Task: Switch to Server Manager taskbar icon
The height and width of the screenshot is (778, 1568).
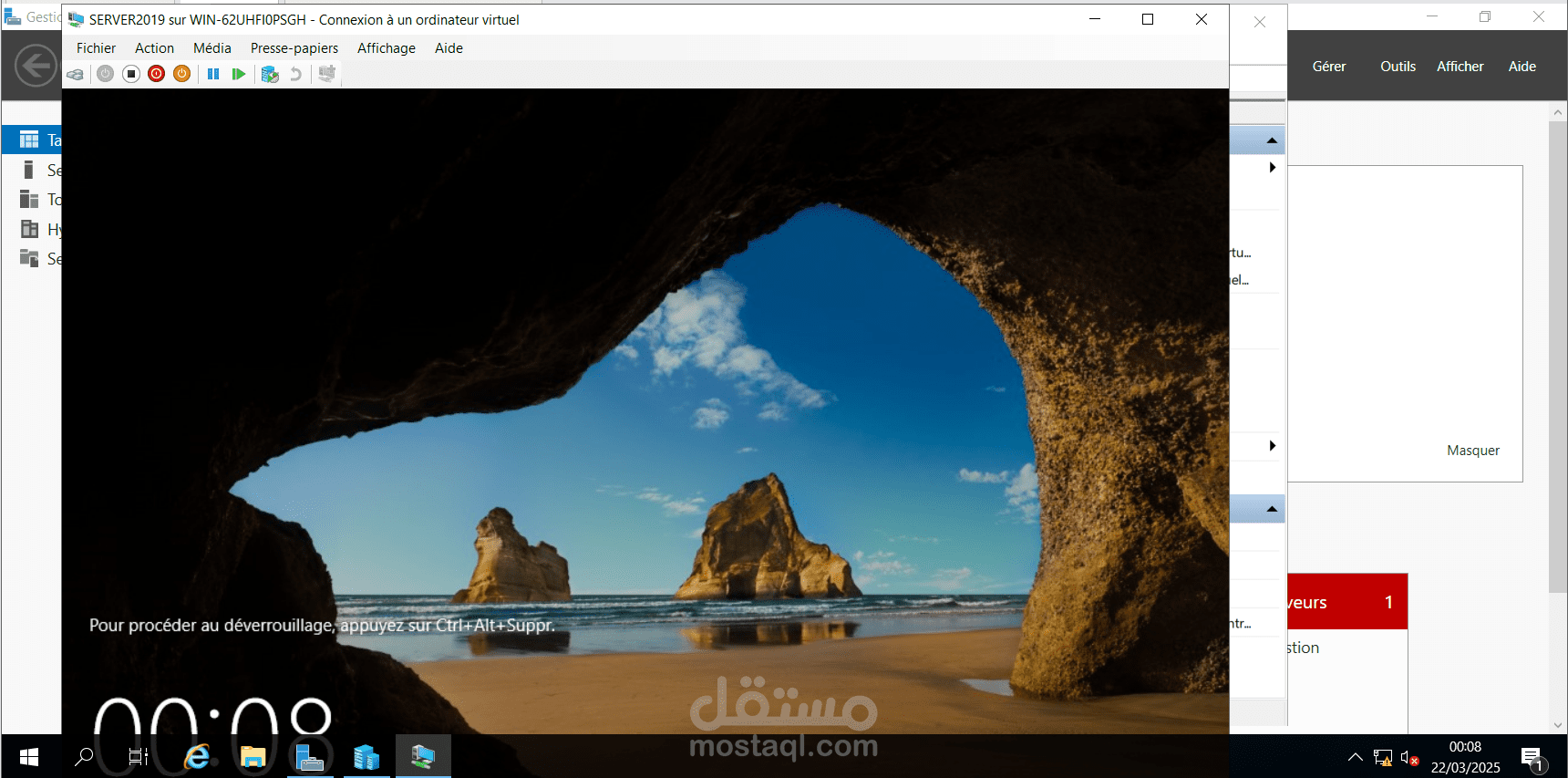Action: tap(310, 757)
